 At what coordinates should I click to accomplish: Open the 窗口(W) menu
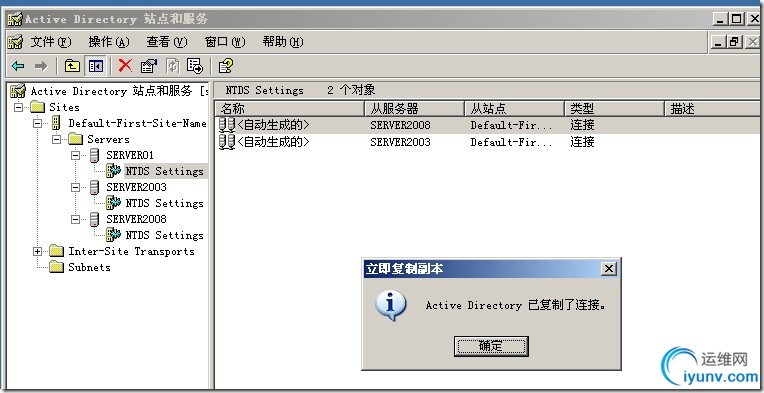click(x=225, y=42)
